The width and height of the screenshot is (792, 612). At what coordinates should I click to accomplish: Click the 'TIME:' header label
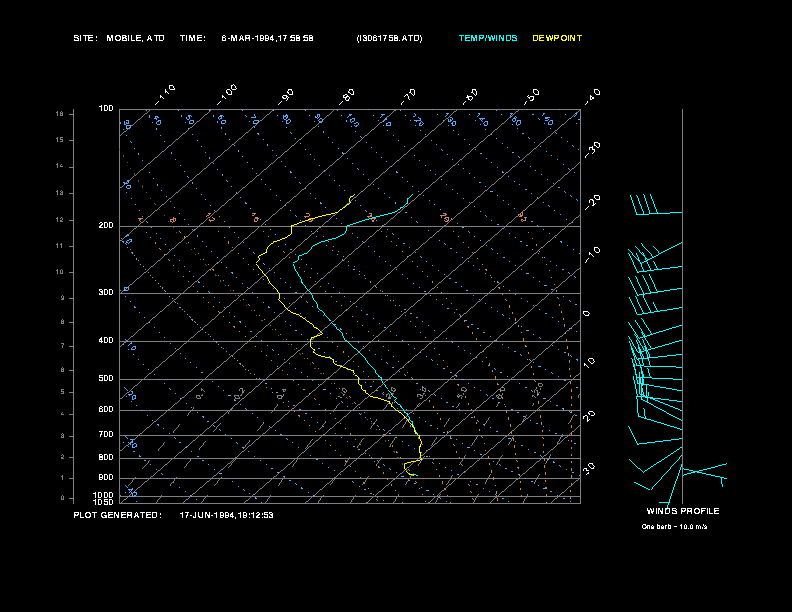192,38
